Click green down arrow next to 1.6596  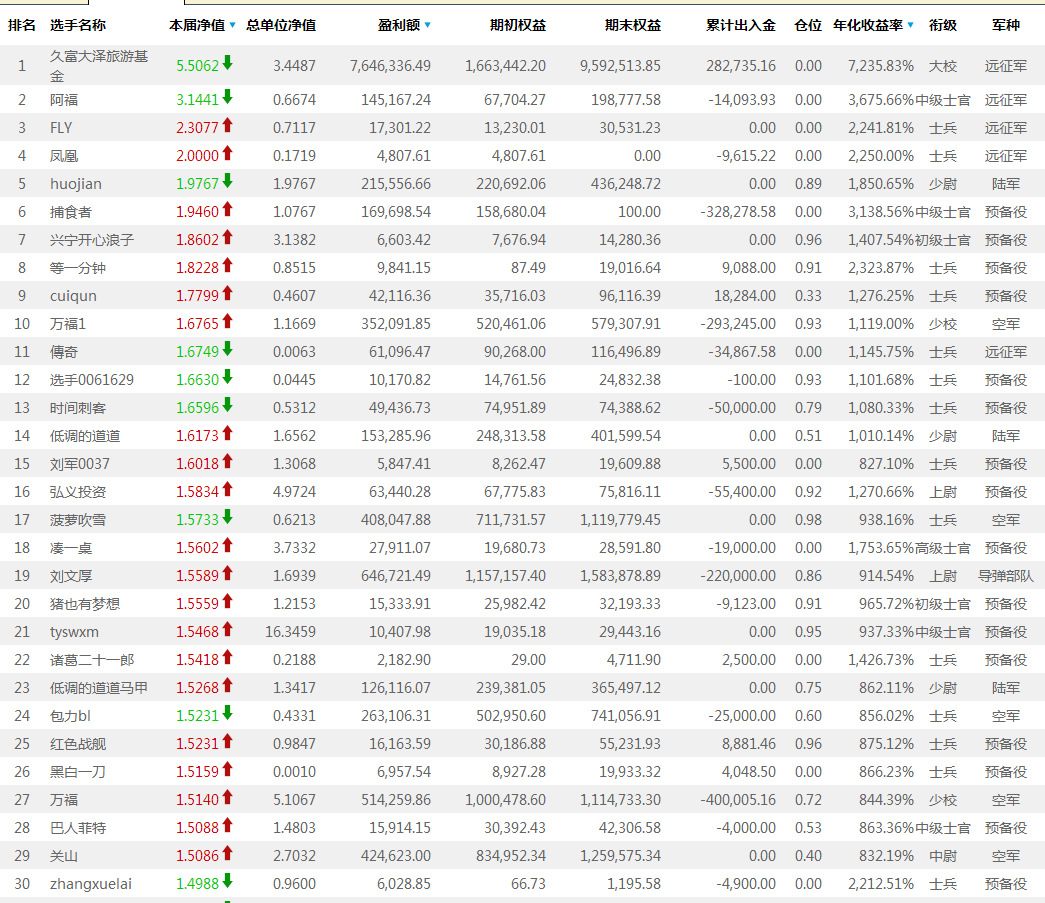227,405
